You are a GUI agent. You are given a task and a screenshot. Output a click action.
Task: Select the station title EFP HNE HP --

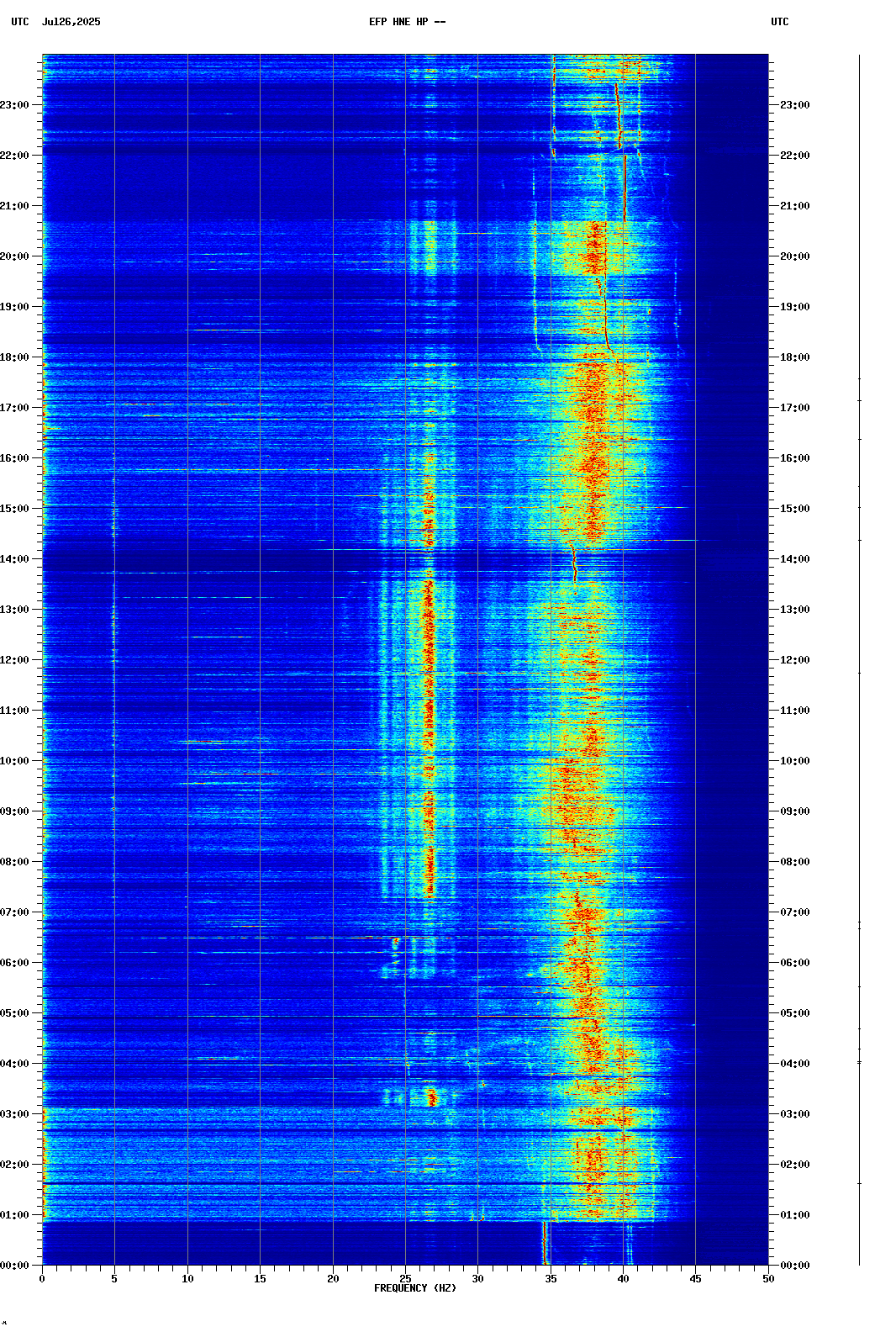(408, 22)
